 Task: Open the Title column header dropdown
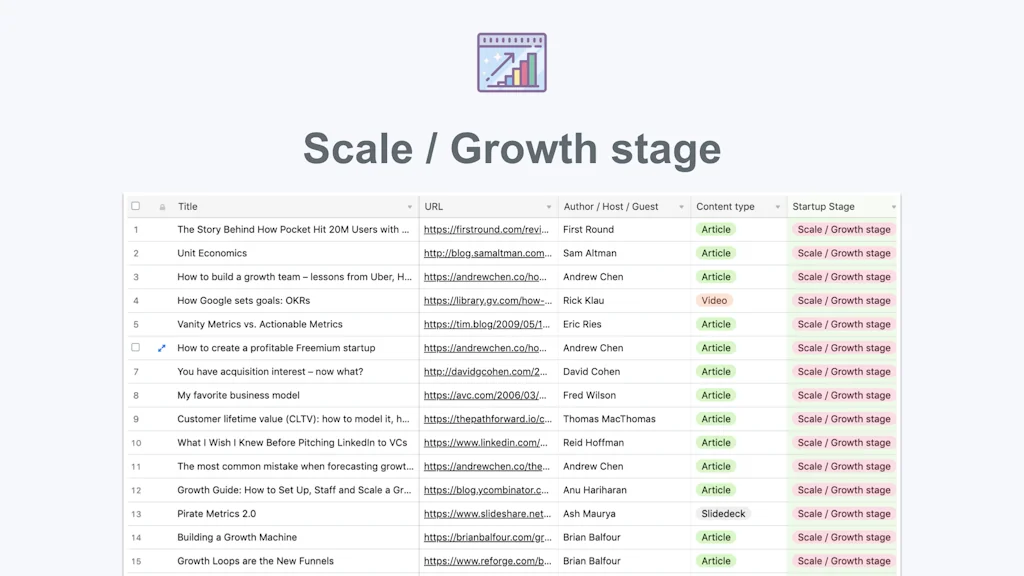point(410,206)
